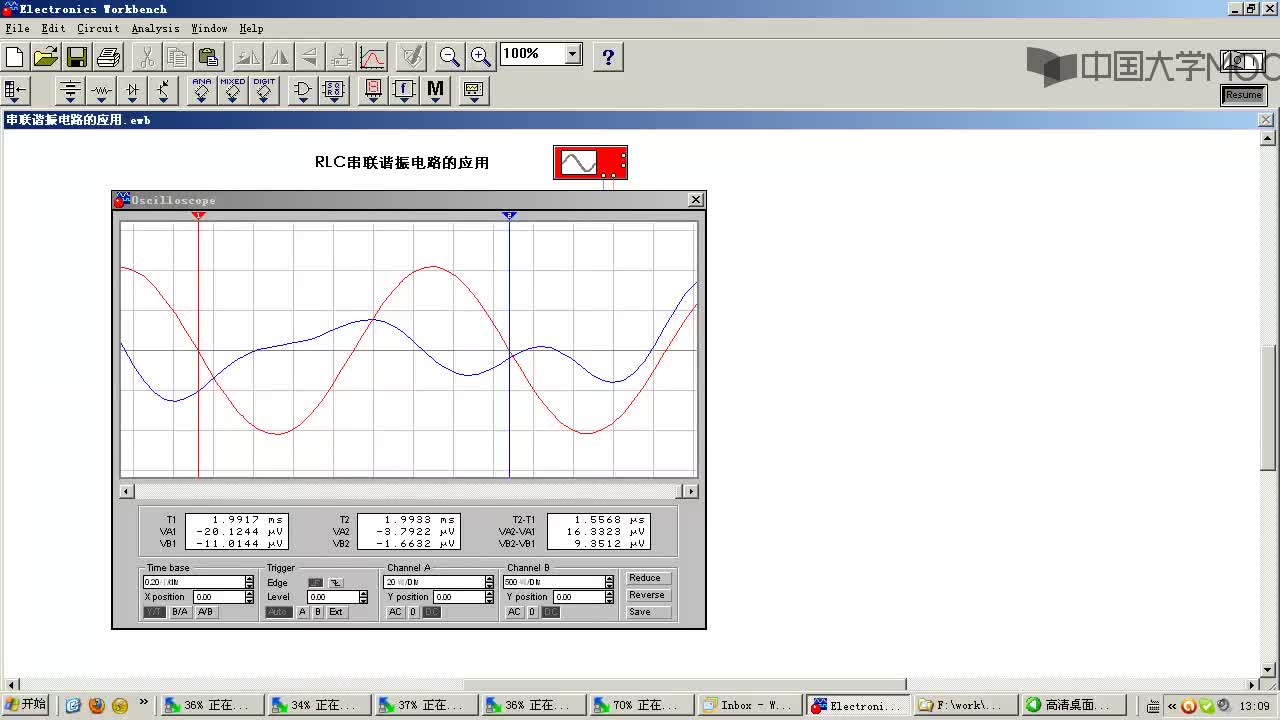Image resolution: width=1280 pixels, height=720 pixels.
Task: Expand the zoom percentage dropdown
Action: click(x=573, y=54)
